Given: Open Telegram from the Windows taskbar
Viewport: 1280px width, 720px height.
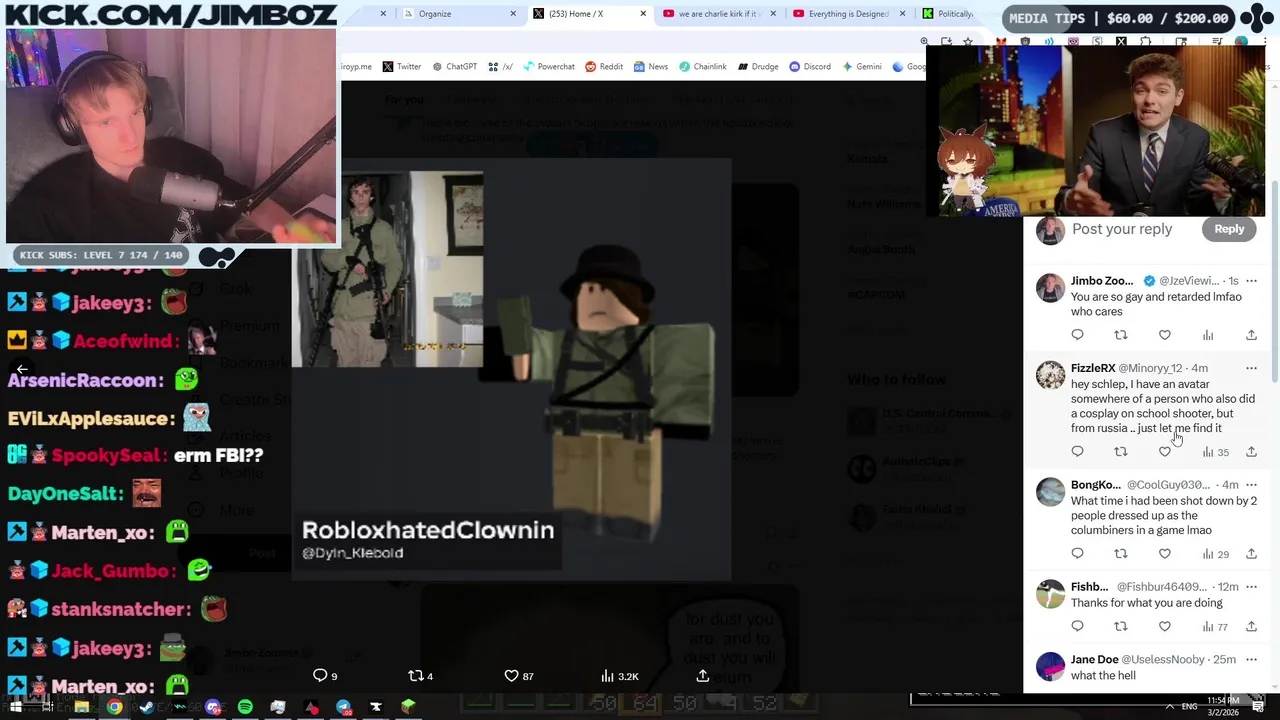Looking at the screenshot, I should pyautogui.click(x=343, y=707).
